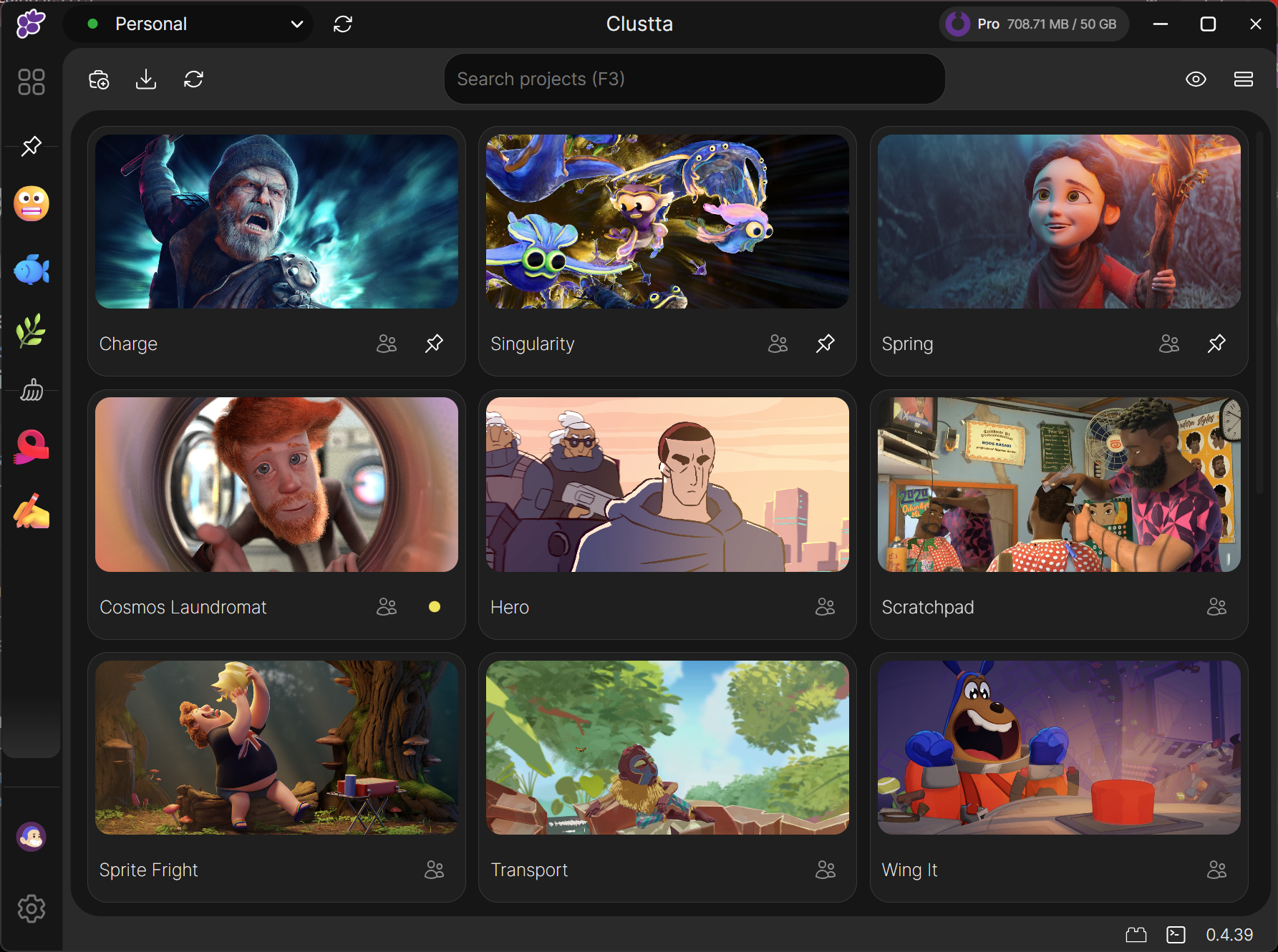
Task: Select the Sprite Fright project name
Action: click(x=148, y=870)
